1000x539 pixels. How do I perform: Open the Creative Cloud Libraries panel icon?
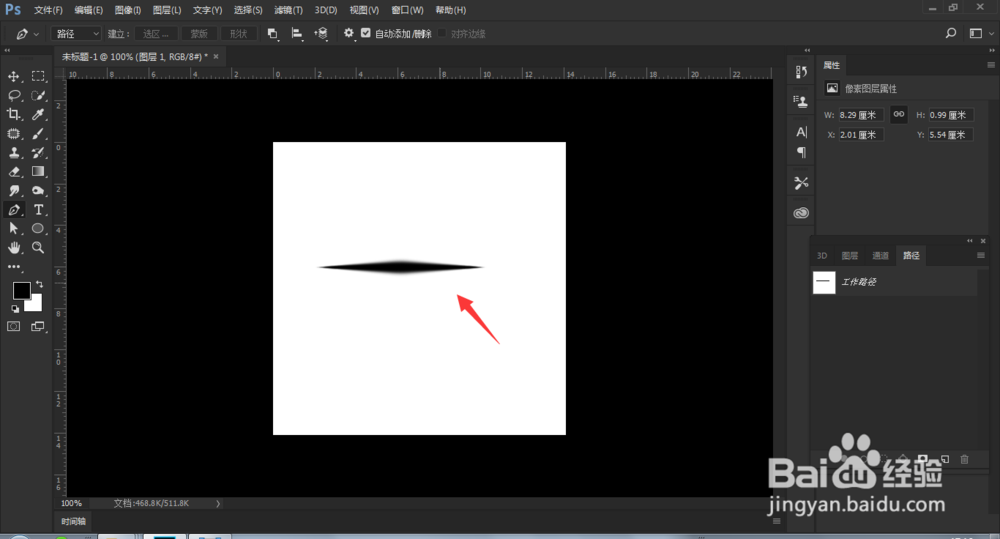tap(801, 213)
